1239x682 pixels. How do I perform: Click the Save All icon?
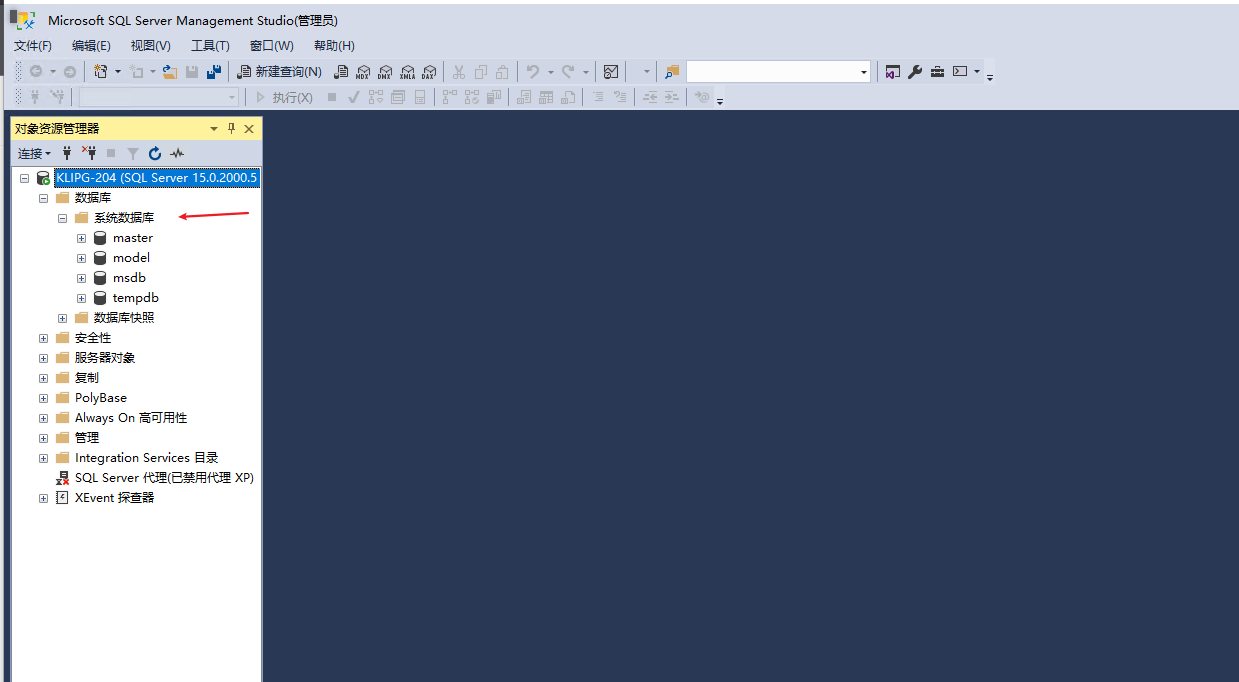(x=214, y=72)
